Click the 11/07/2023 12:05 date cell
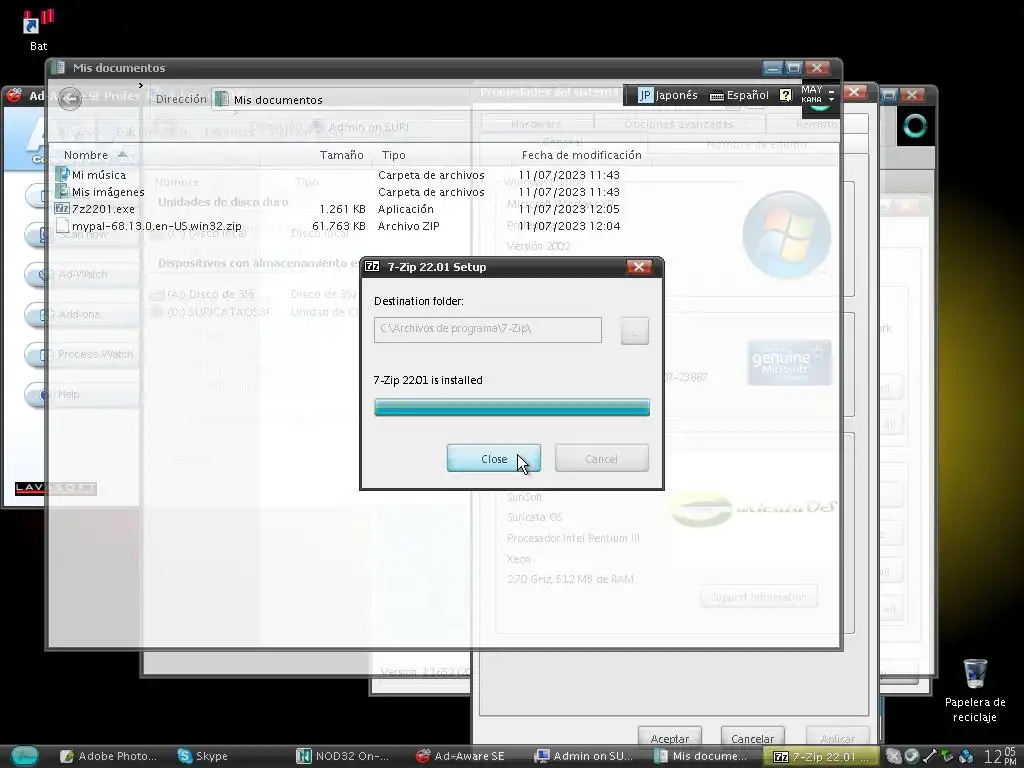Image resolution: width=1024 pixels, height=768 pixels. click(569, 208)
